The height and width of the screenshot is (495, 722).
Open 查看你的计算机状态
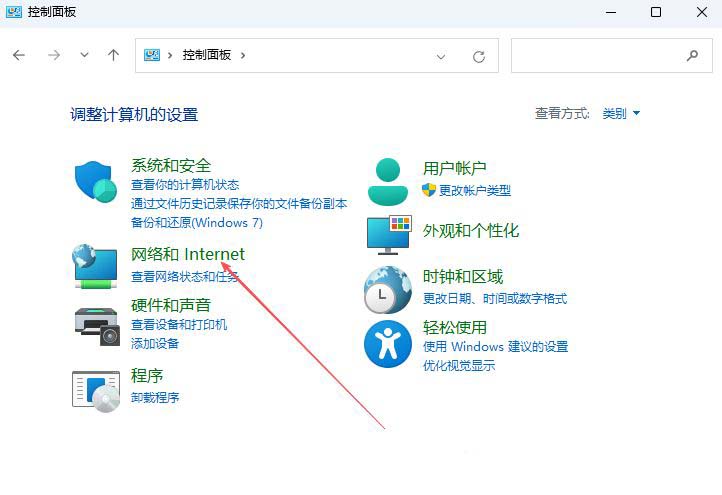click(x=185, y=185)
